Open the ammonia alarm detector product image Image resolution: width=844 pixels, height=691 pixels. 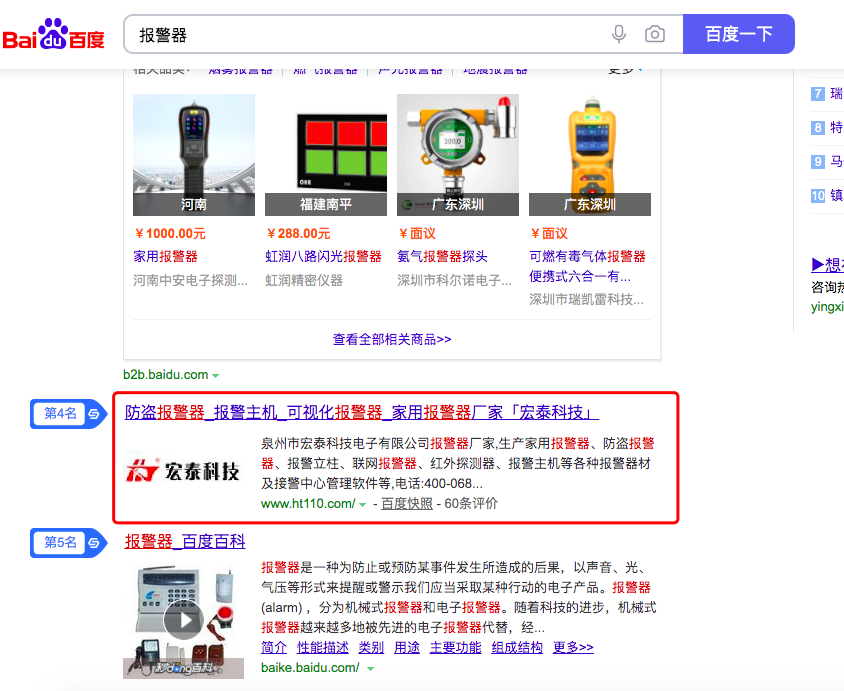pyautogui.click(x=458, y=155)
